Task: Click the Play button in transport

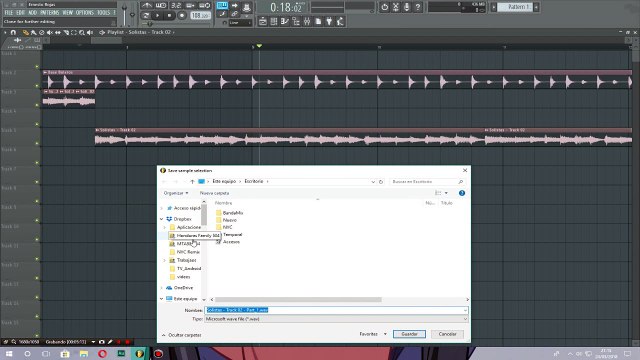Action: pyautogui.click(x=157, y=16)
